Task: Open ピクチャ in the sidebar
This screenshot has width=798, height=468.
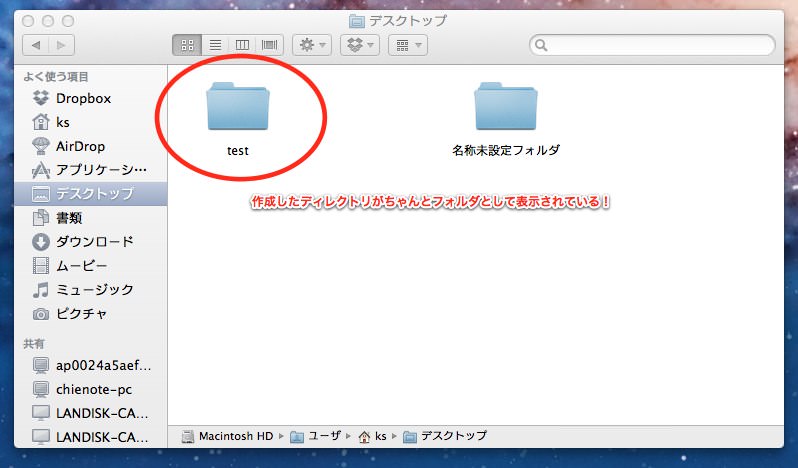Action: pos(91,313)
